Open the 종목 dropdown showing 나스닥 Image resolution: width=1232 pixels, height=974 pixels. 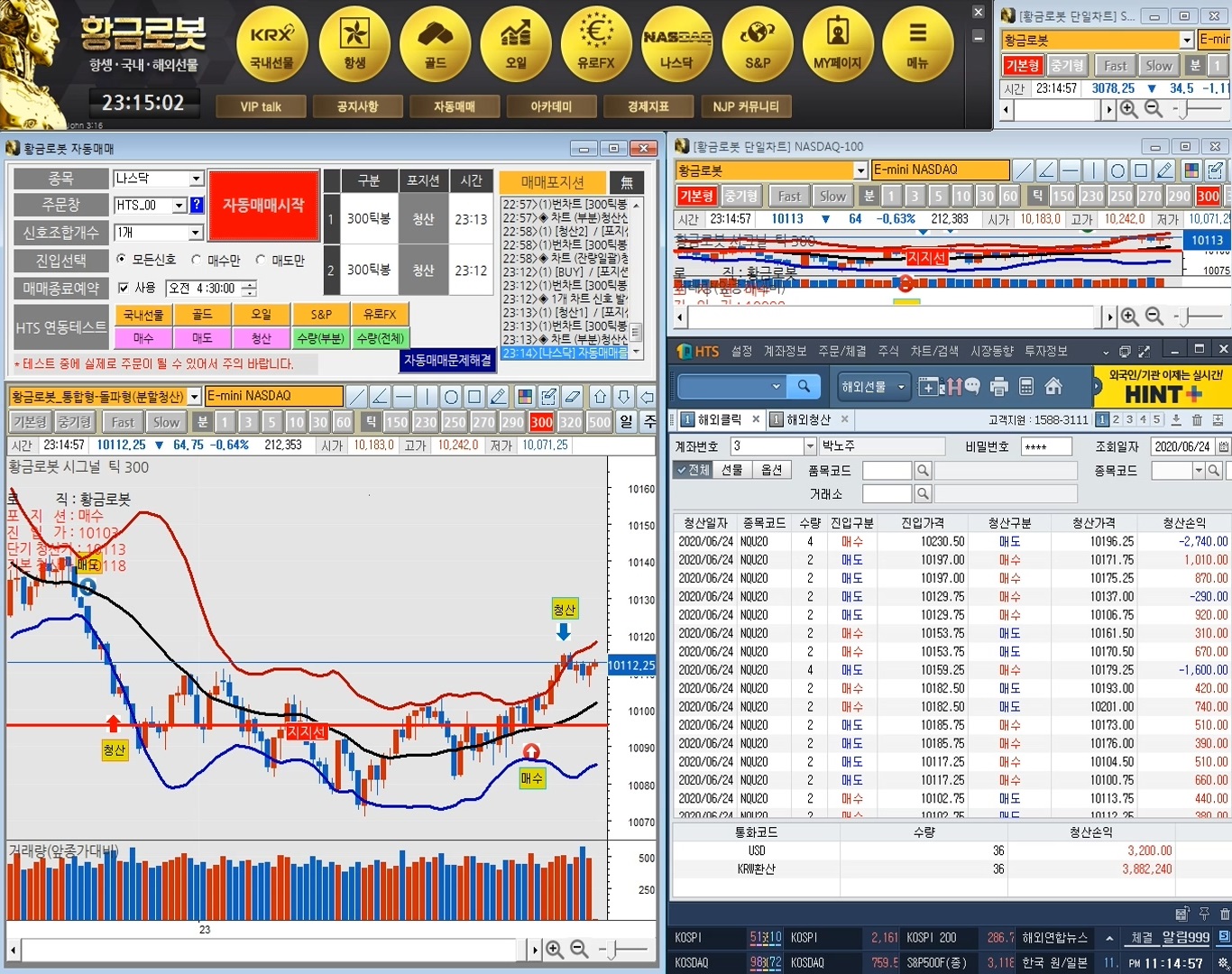click(x=196, y=179)
